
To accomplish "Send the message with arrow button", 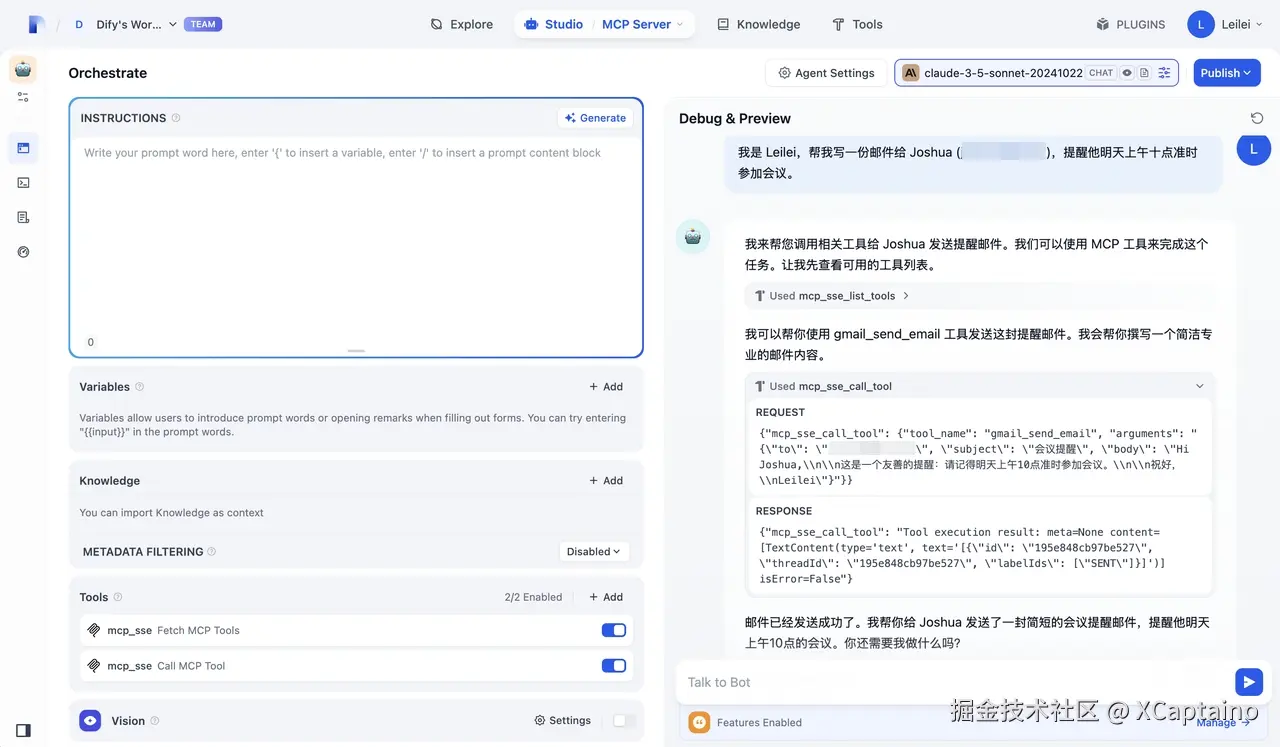I will click(1248, 682).
